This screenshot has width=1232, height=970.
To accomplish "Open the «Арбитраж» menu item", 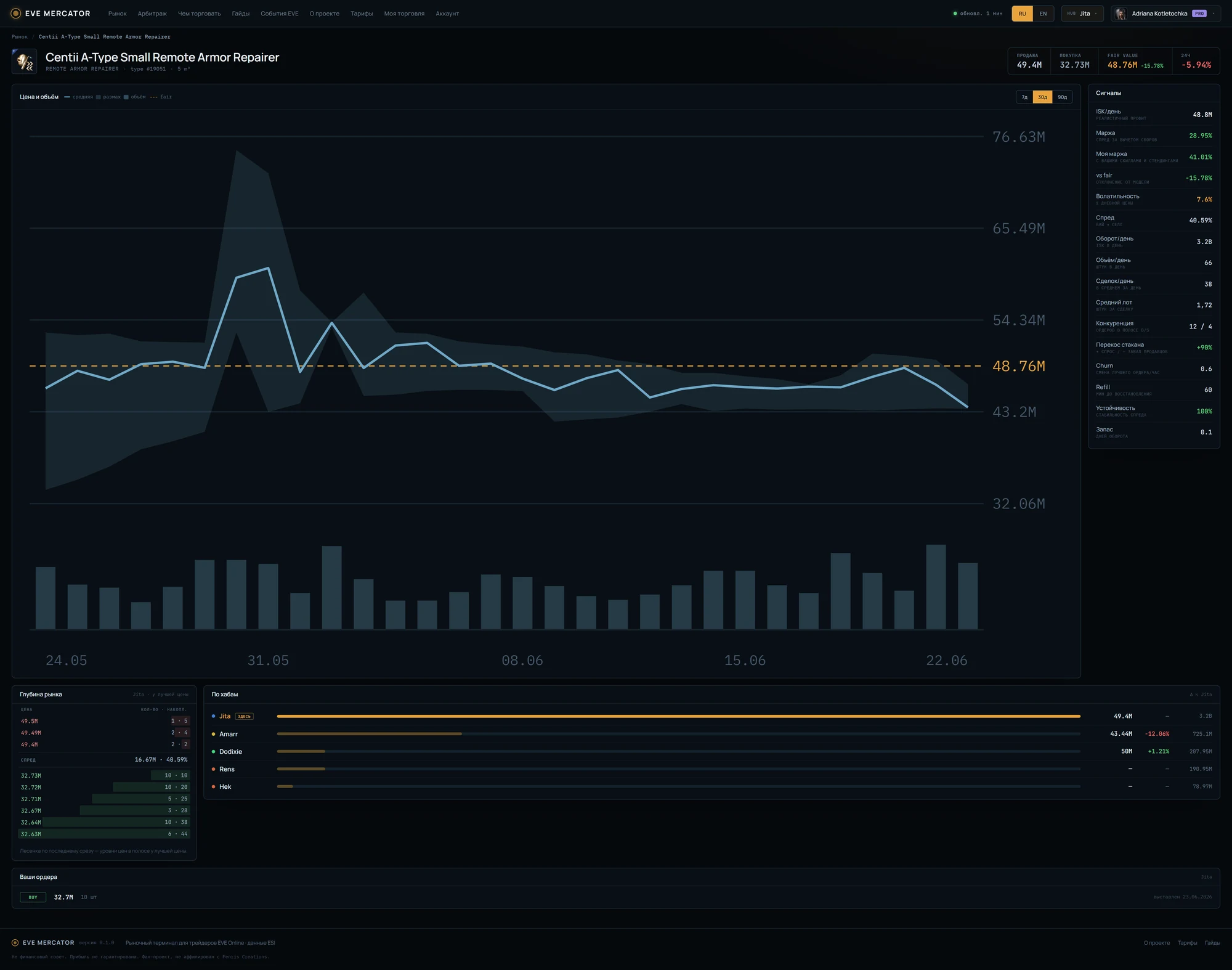I will [152, 14].
